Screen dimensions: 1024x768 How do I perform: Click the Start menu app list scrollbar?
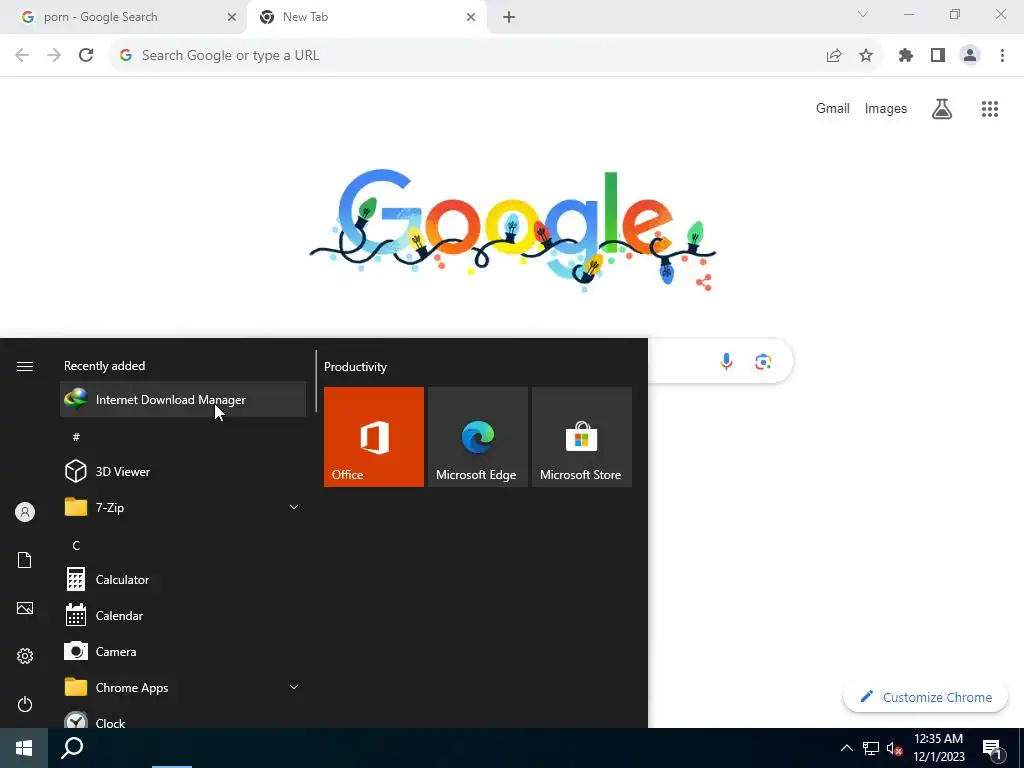point(316,381)
